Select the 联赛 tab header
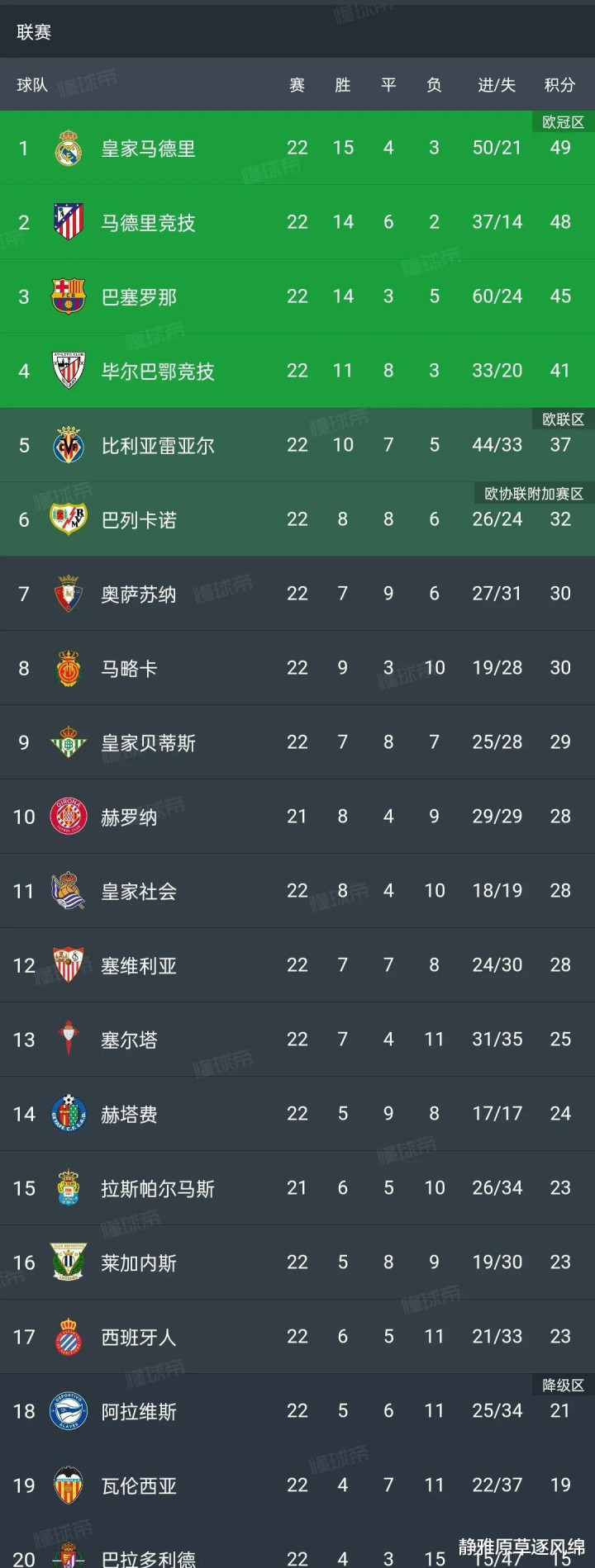Image resolution: width=595 pixels, height=1568 pixels. click(34, 32)
